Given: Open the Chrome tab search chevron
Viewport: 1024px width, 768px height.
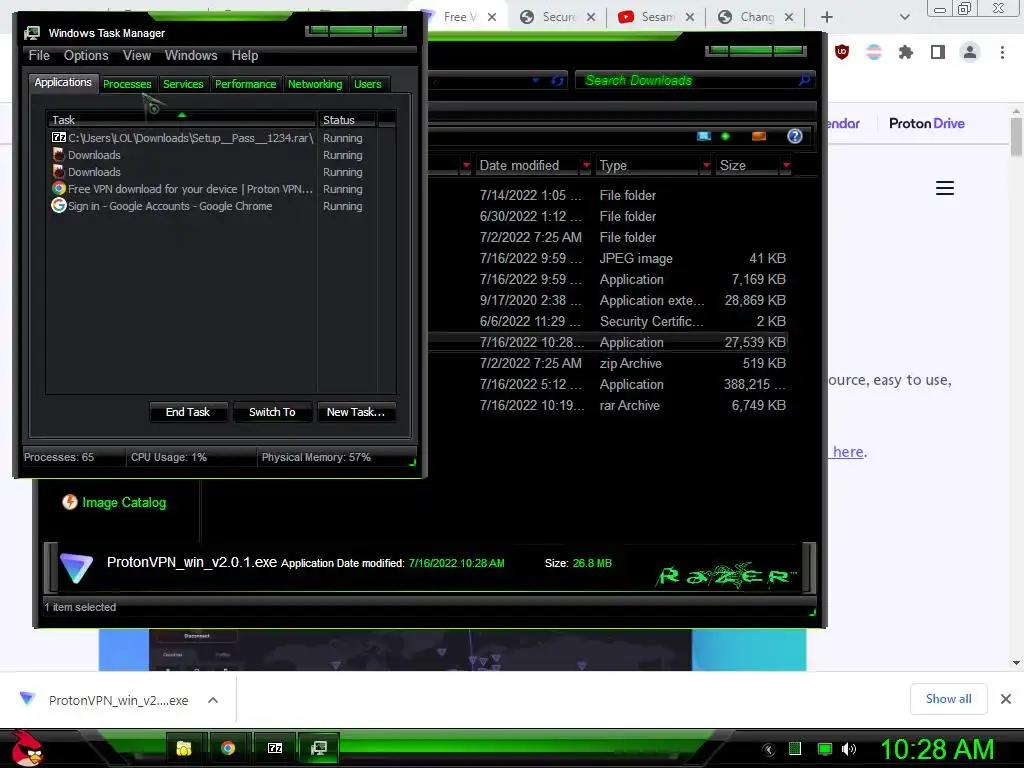Looking at the screenshot, I should coord(904,17).
